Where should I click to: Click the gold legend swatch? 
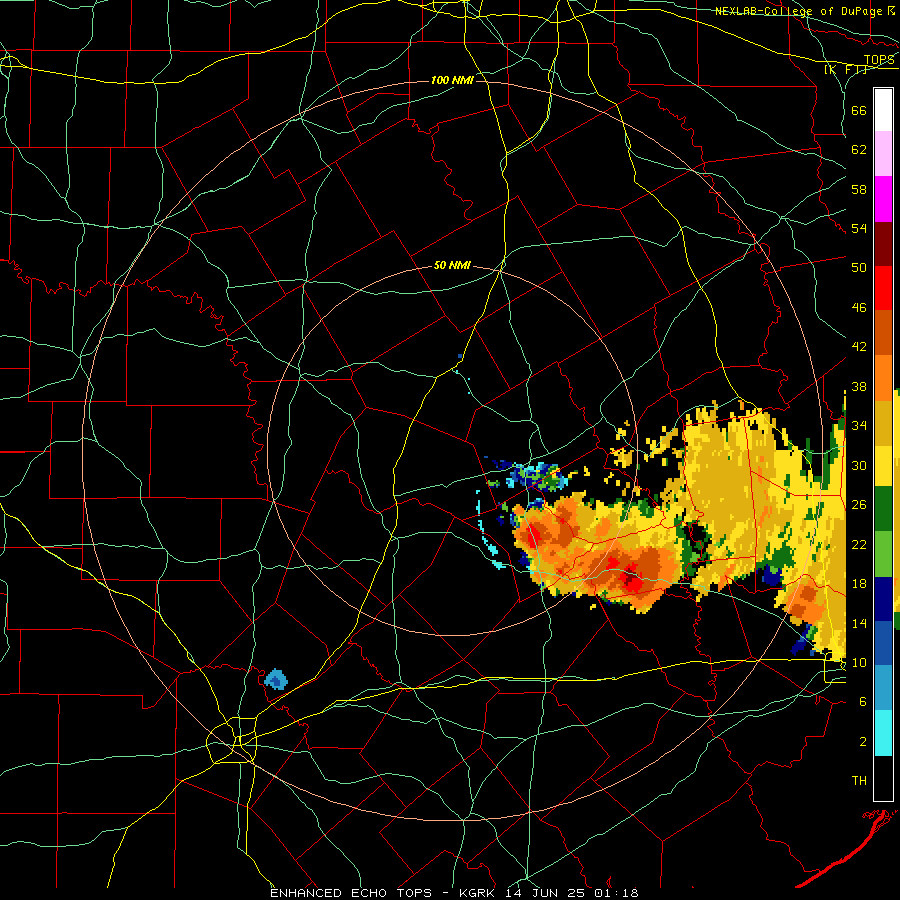point(883,423)
